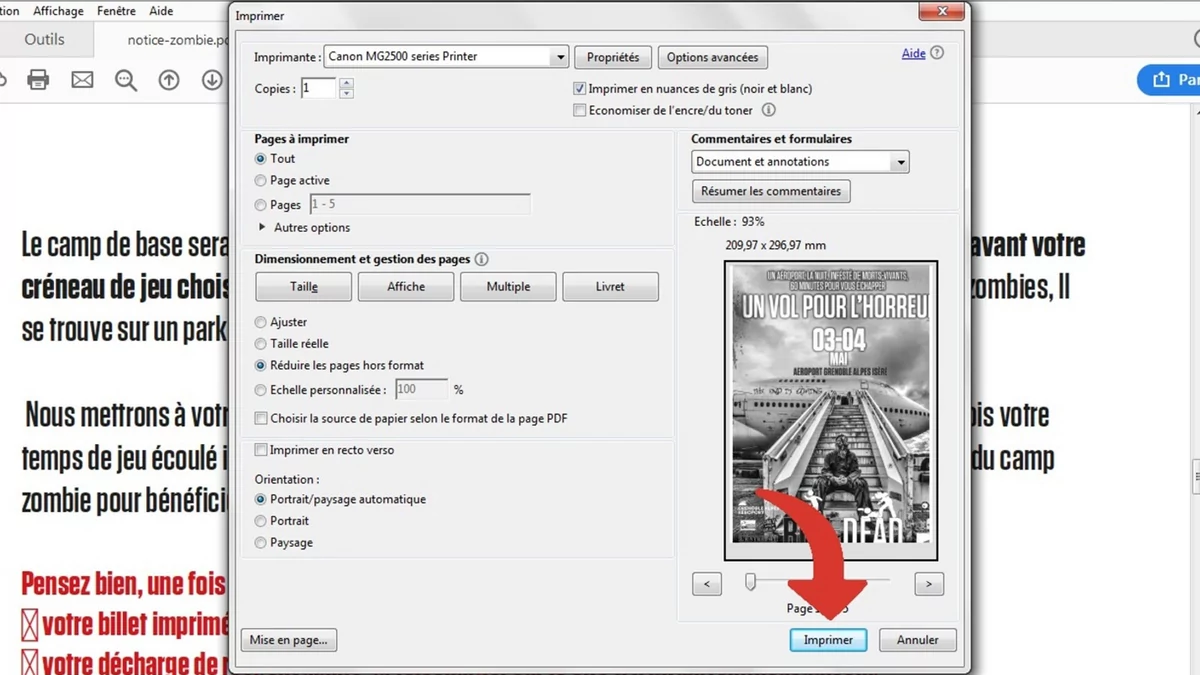Click info icon next to Economiser de l'encre
Image resolution: width=1200 pixels, height=675 pixels.
click(x=769, y=110)
